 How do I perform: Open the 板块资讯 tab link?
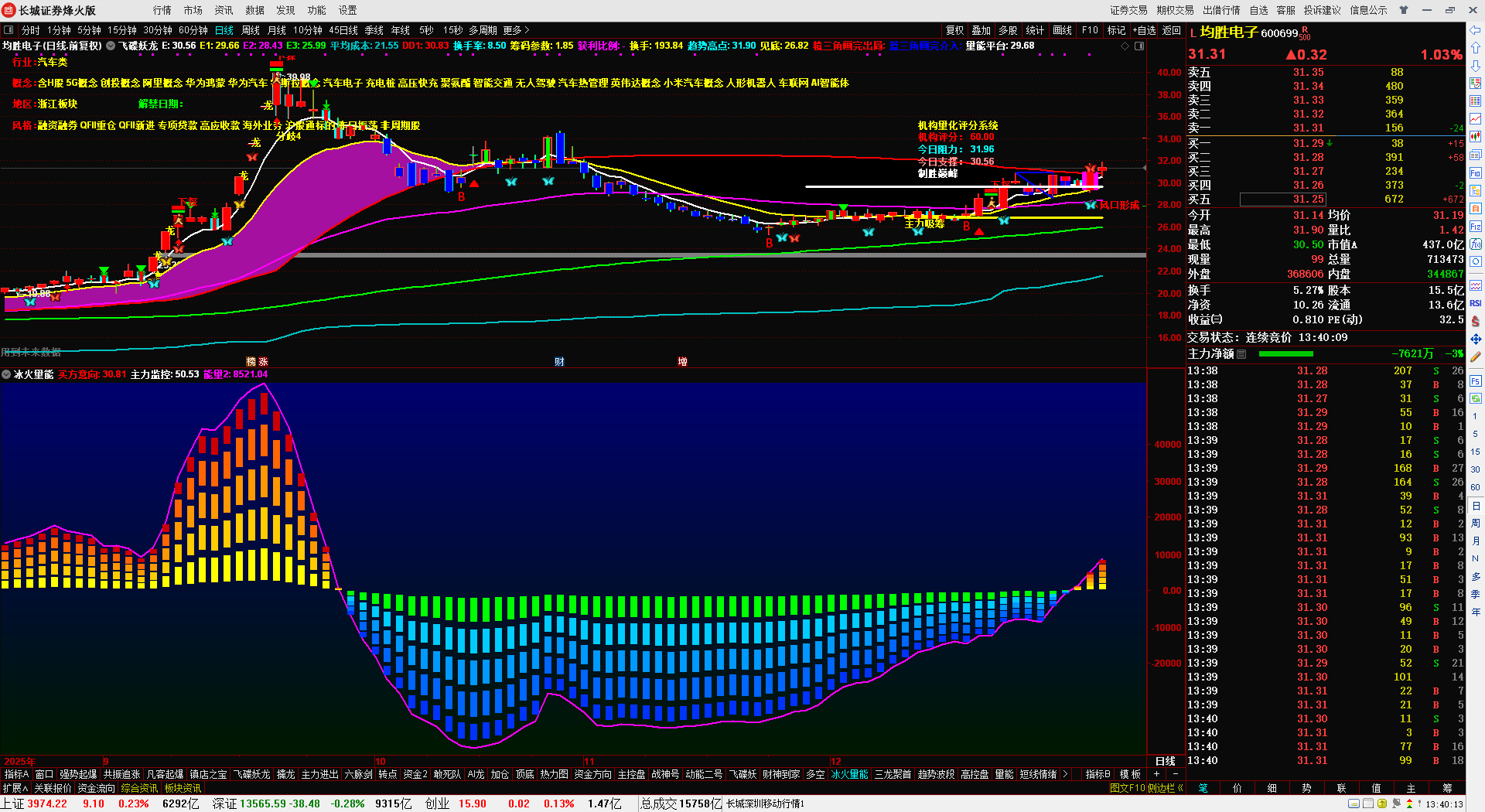[183, 788]
